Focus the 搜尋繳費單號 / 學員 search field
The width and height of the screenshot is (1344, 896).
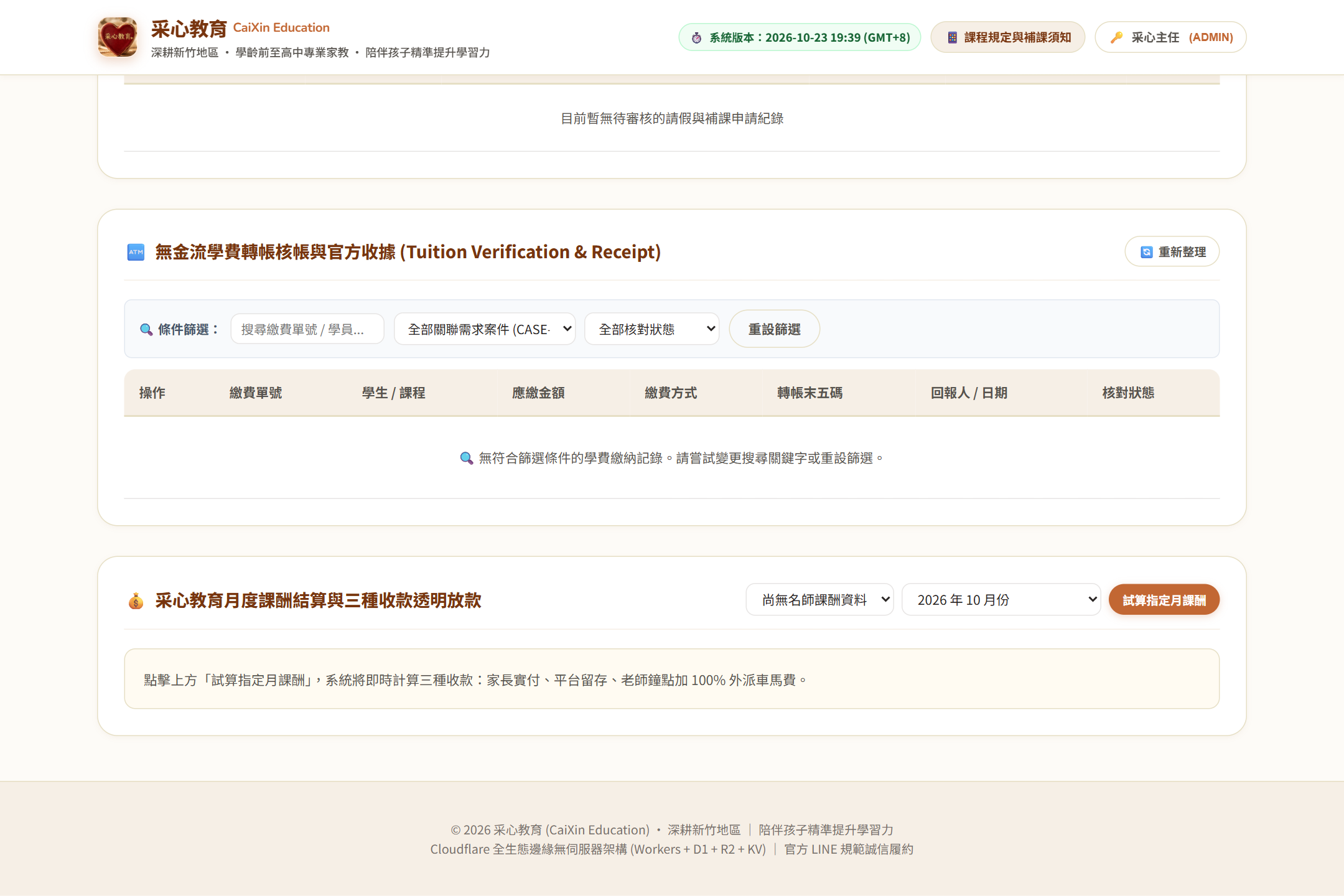[x=307, y=329]
